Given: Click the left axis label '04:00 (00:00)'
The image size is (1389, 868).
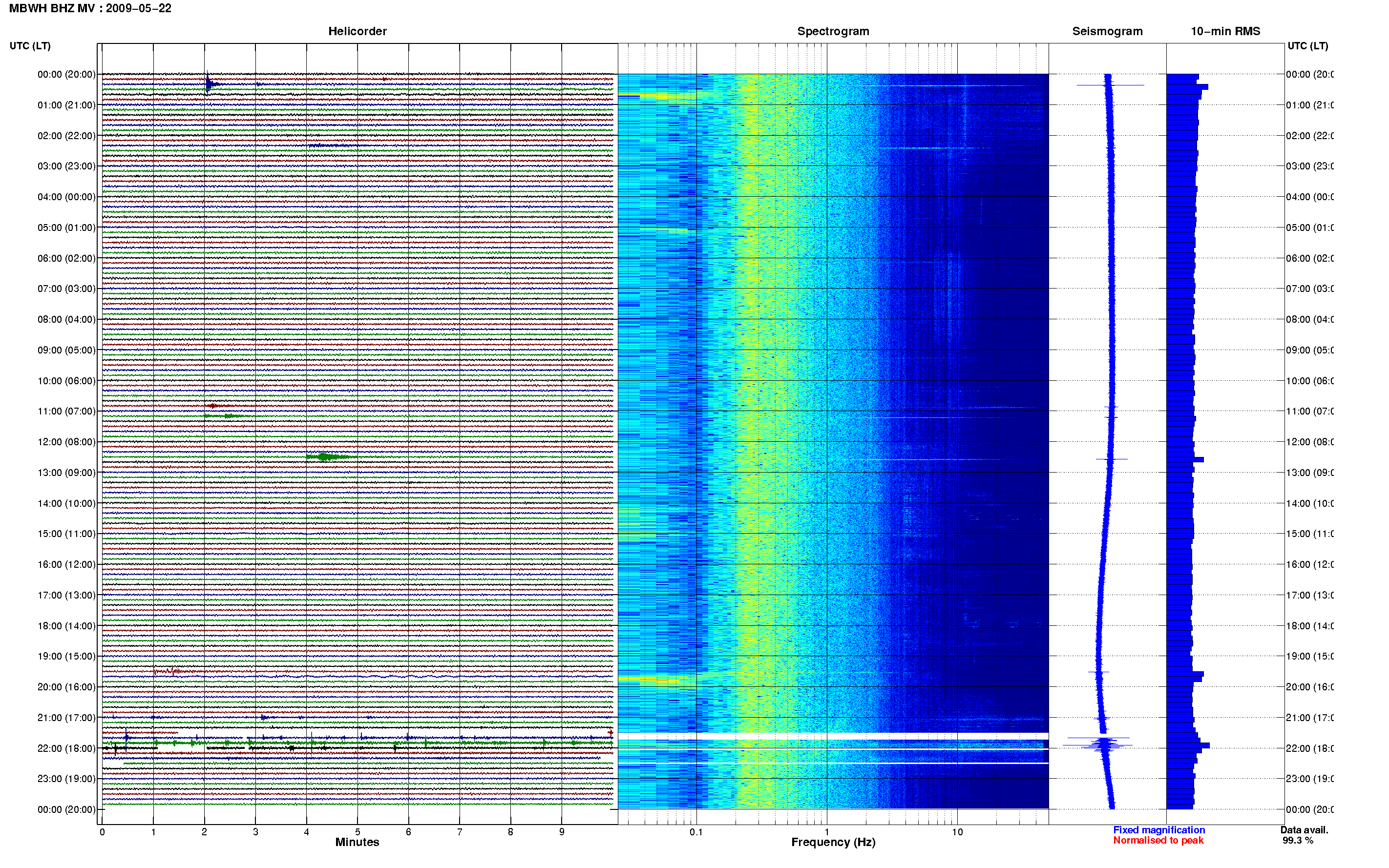Looking at the screenshot, I should (x=66, y=197).
